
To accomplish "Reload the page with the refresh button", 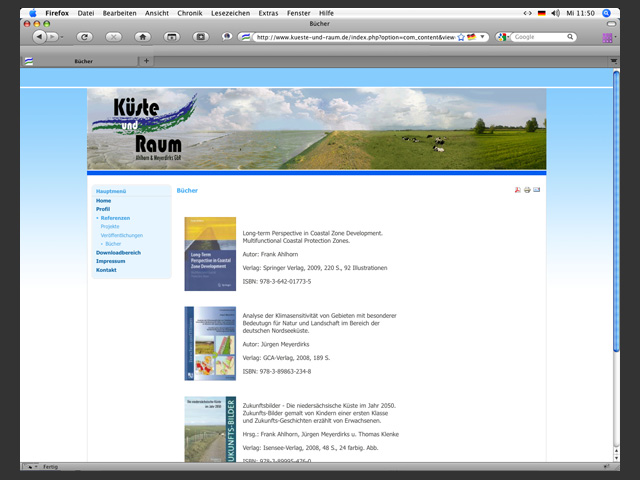I will 84,37.
